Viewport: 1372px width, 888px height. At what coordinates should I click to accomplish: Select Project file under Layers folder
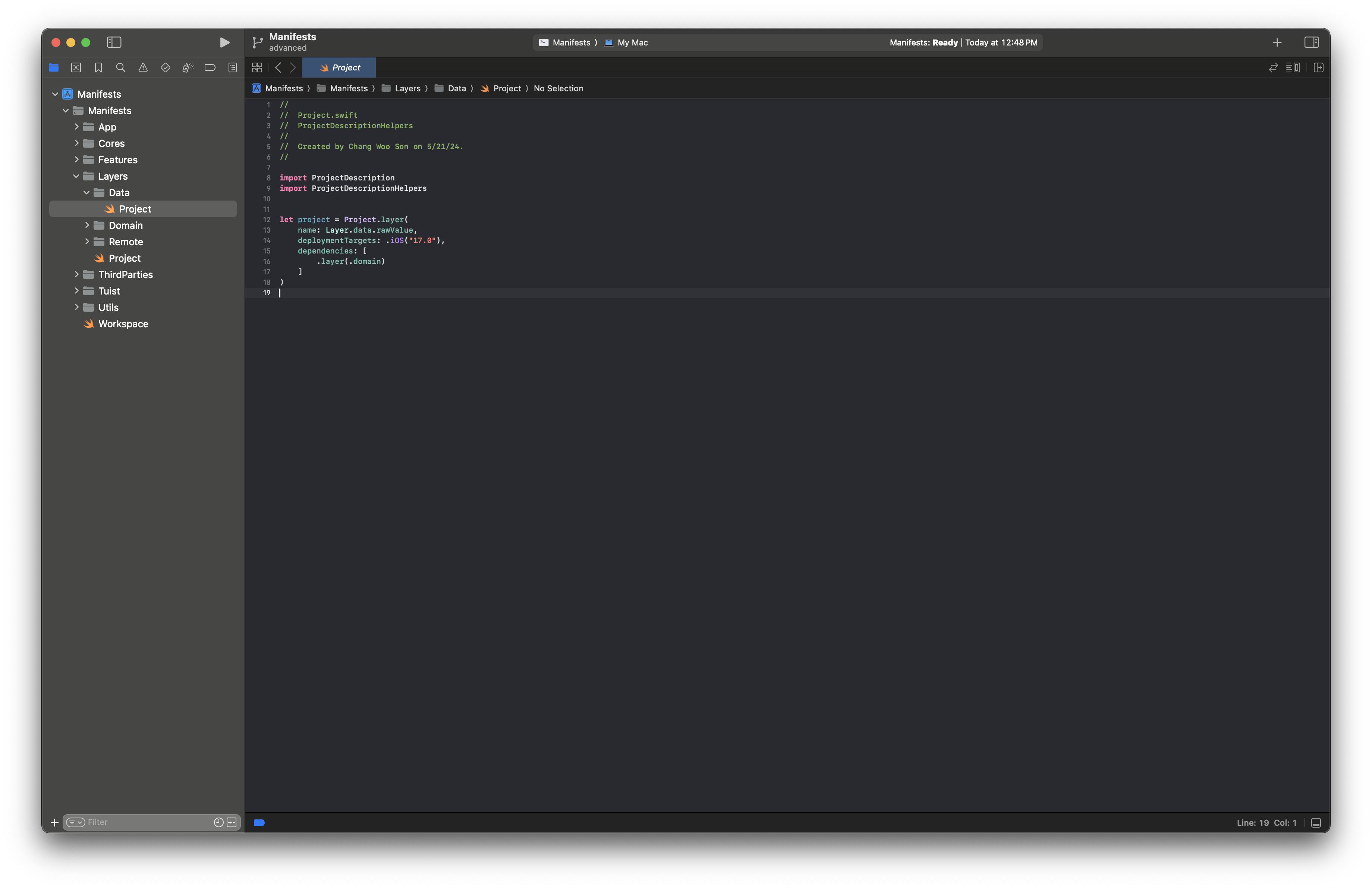pos(143,258)
